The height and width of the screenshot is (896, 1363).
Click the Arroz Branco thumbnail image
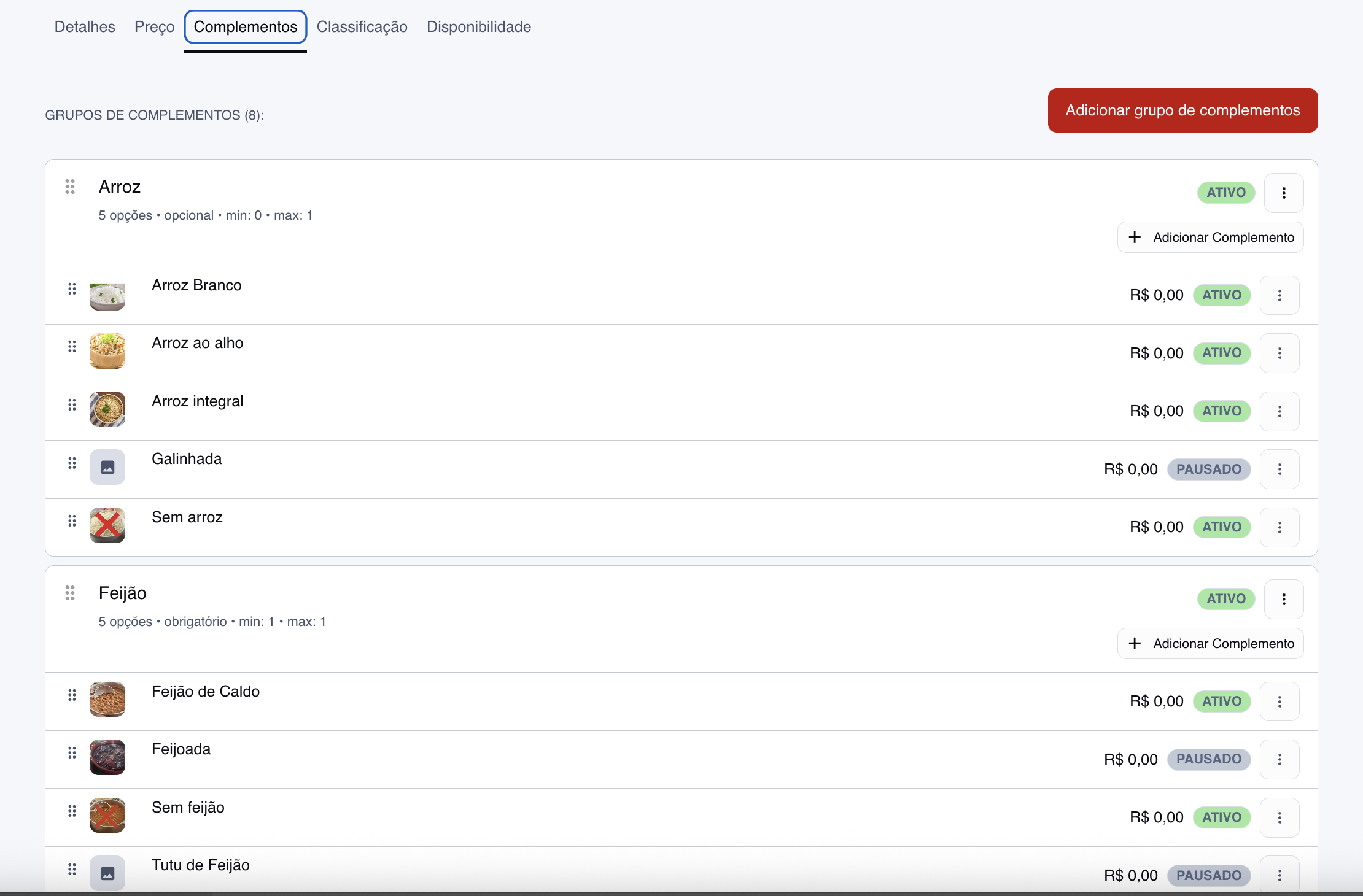[107, 296]
